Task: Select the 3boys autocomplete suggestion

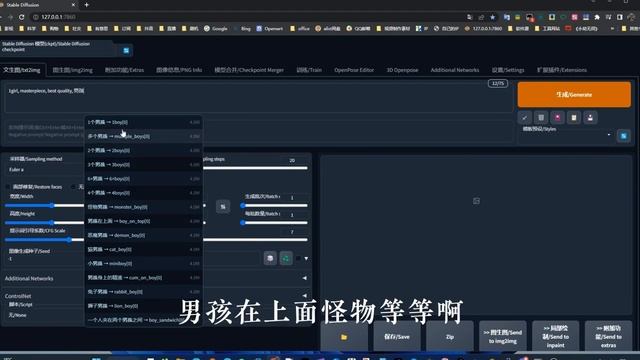Action: [x=143, y=164]
